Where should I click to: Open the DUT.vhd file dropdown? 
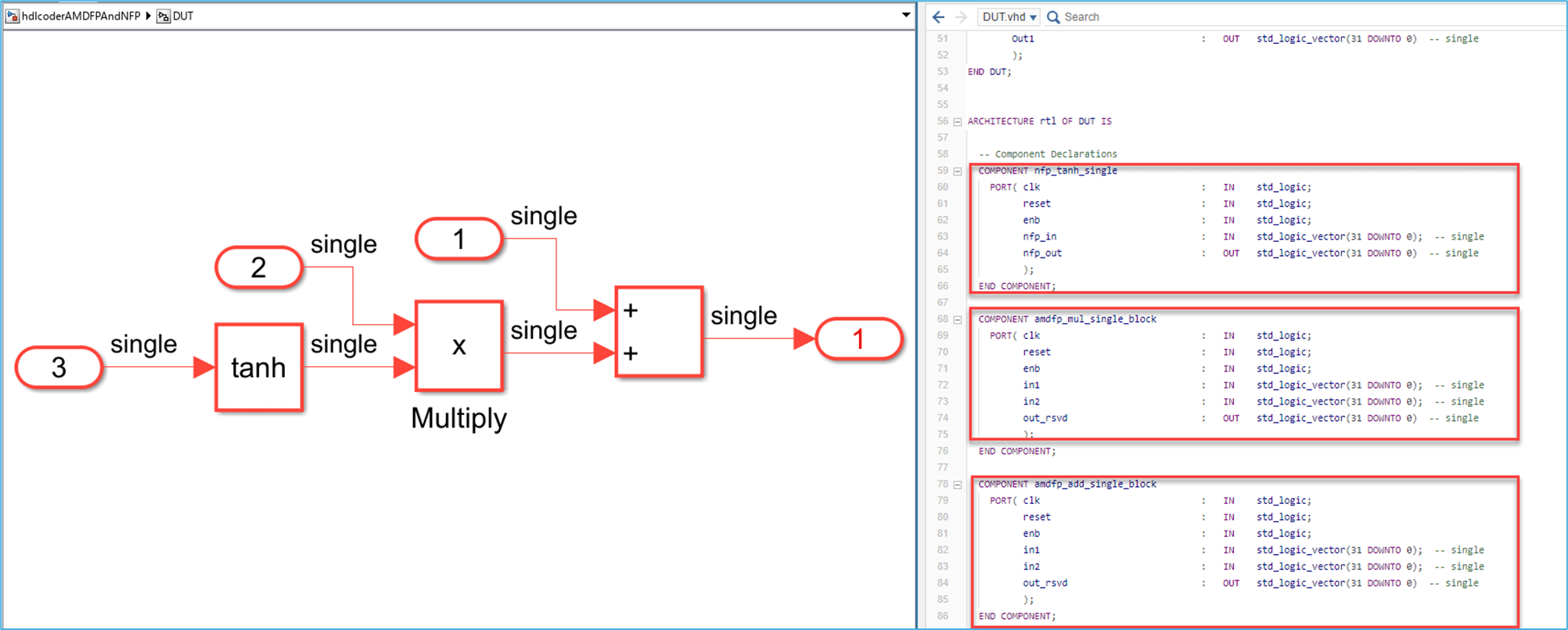(x=1009, y=16)
